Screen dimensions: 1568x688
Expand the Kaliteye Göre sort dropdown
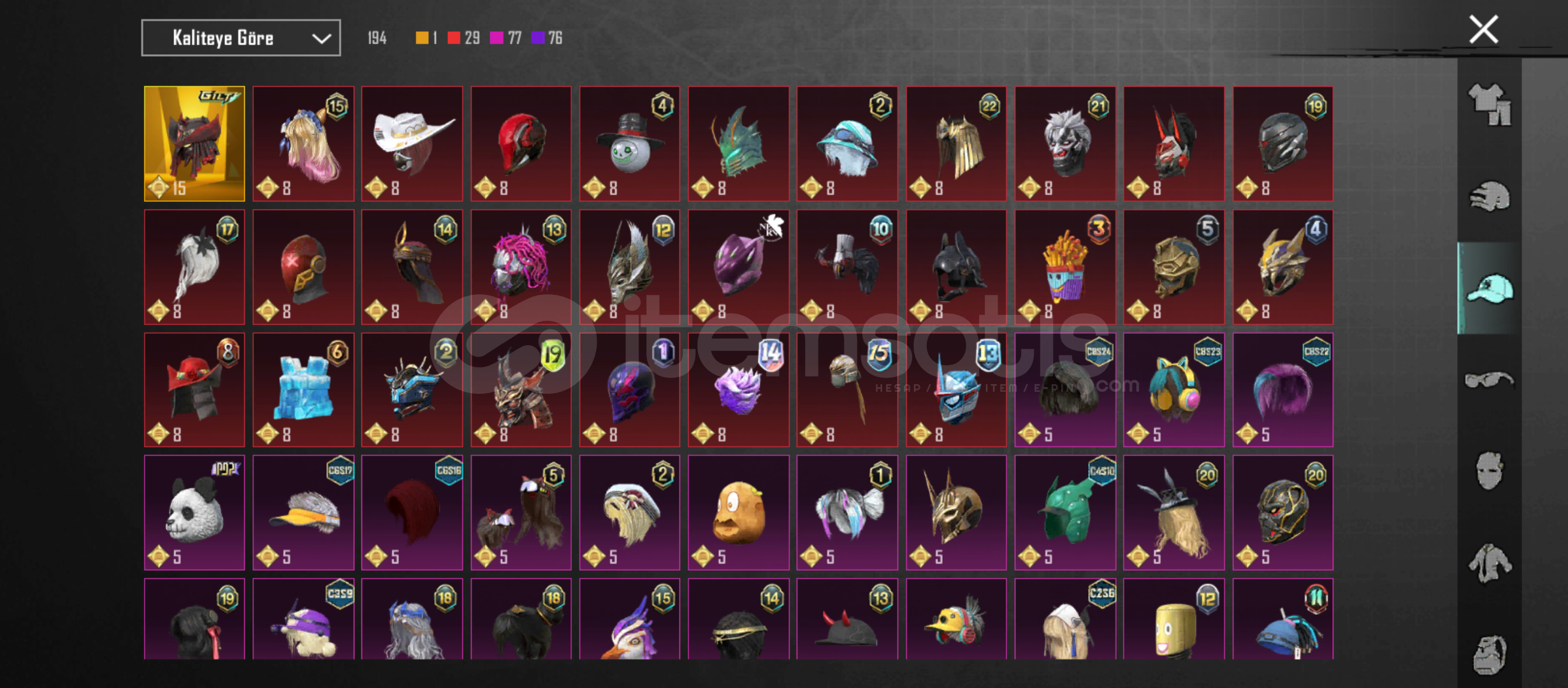(241, 38)
